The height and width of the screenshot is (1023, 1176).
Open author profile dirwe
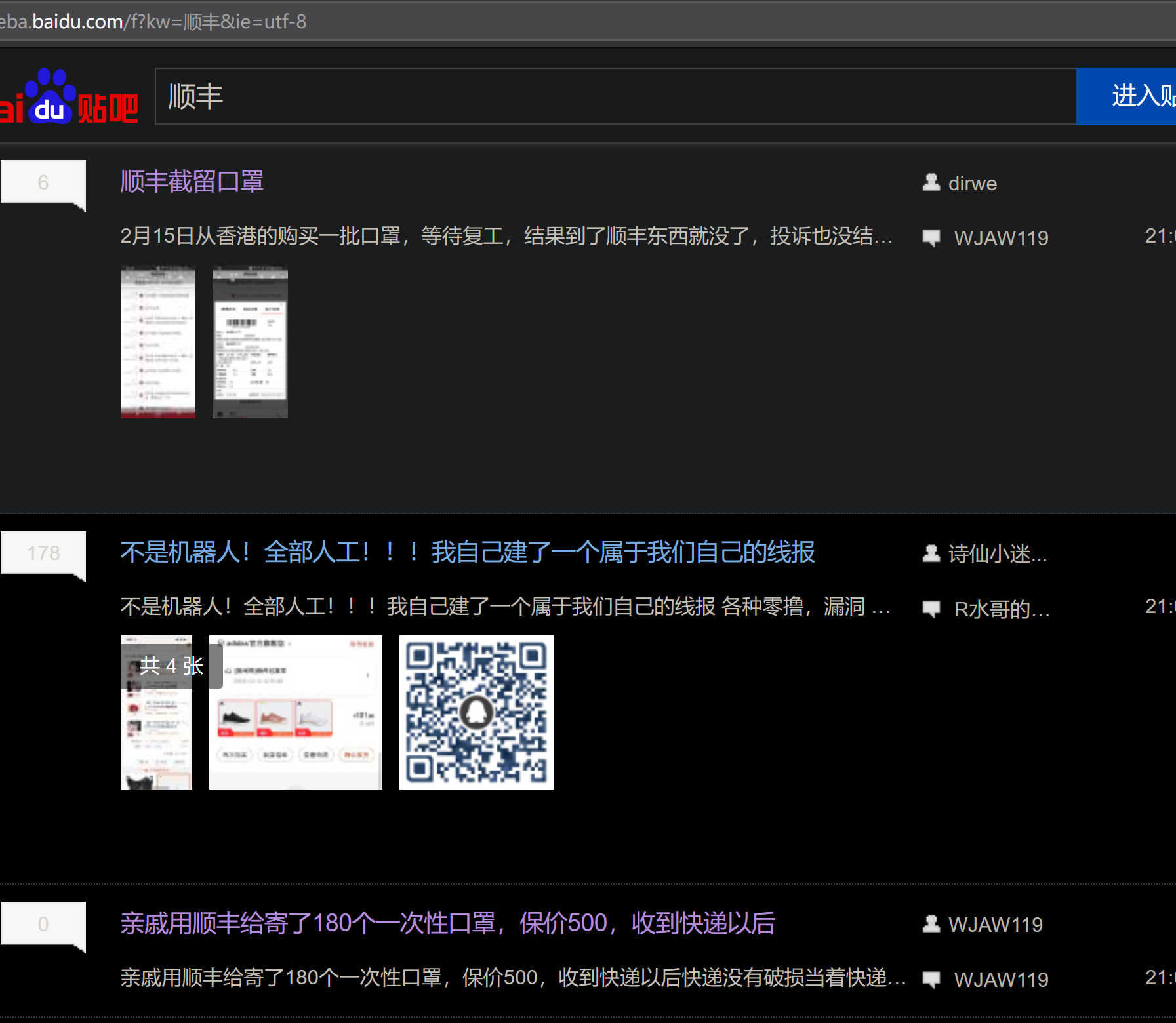click(x=972, y=183)
